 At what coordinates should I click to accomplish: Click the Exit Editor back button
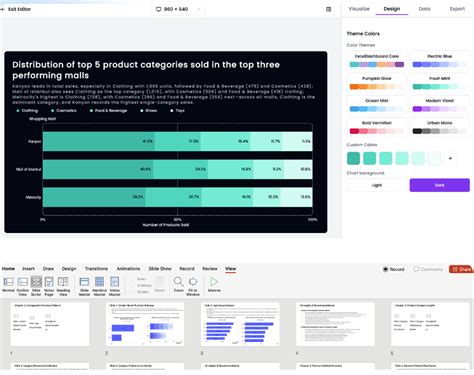(16, 9)
